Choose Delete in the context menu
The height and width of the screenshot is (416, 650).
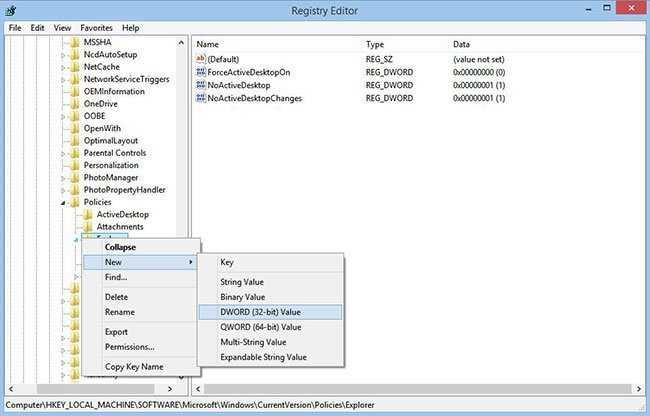(140, 297)
